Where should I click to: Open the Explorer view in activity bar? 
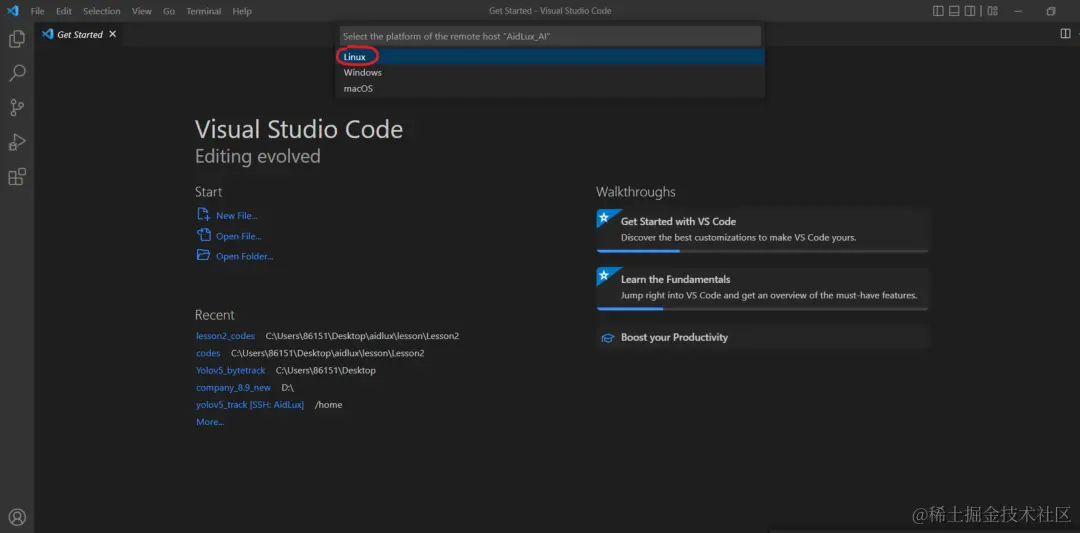tap(17, 39)
